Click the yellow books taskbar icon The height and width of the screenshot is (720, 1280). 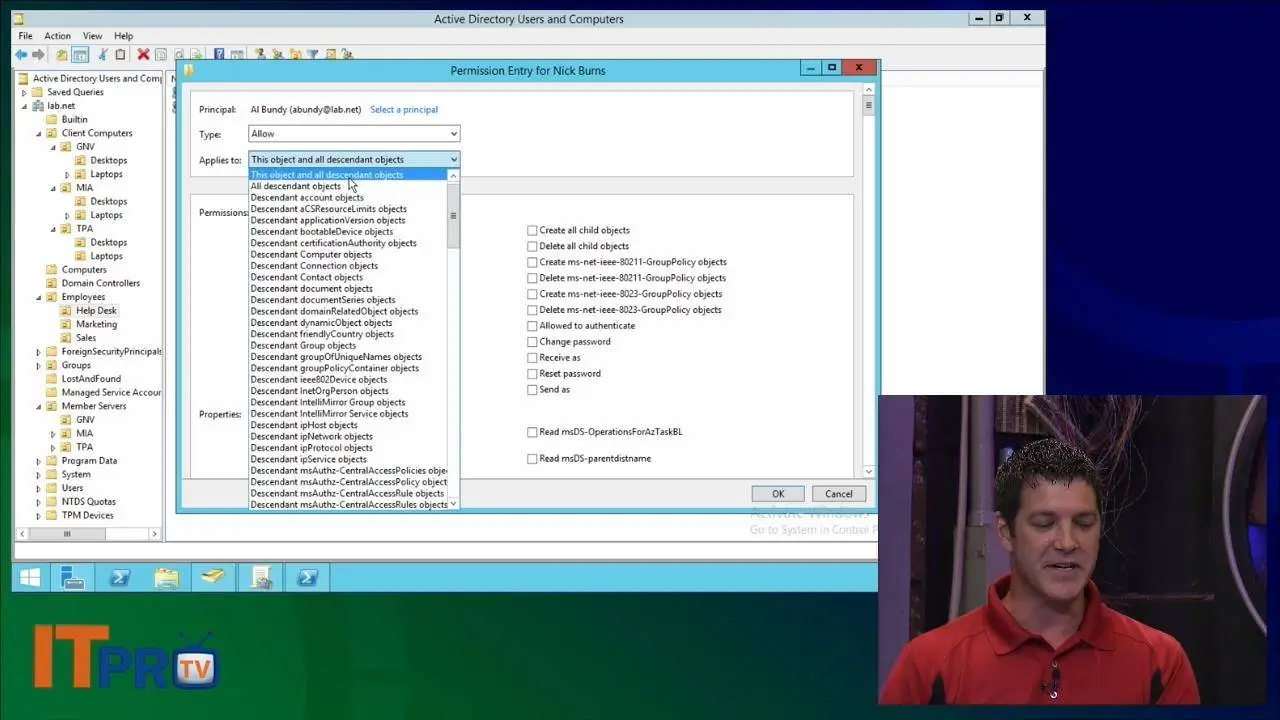pyautogui.click(x=213, y=577)
